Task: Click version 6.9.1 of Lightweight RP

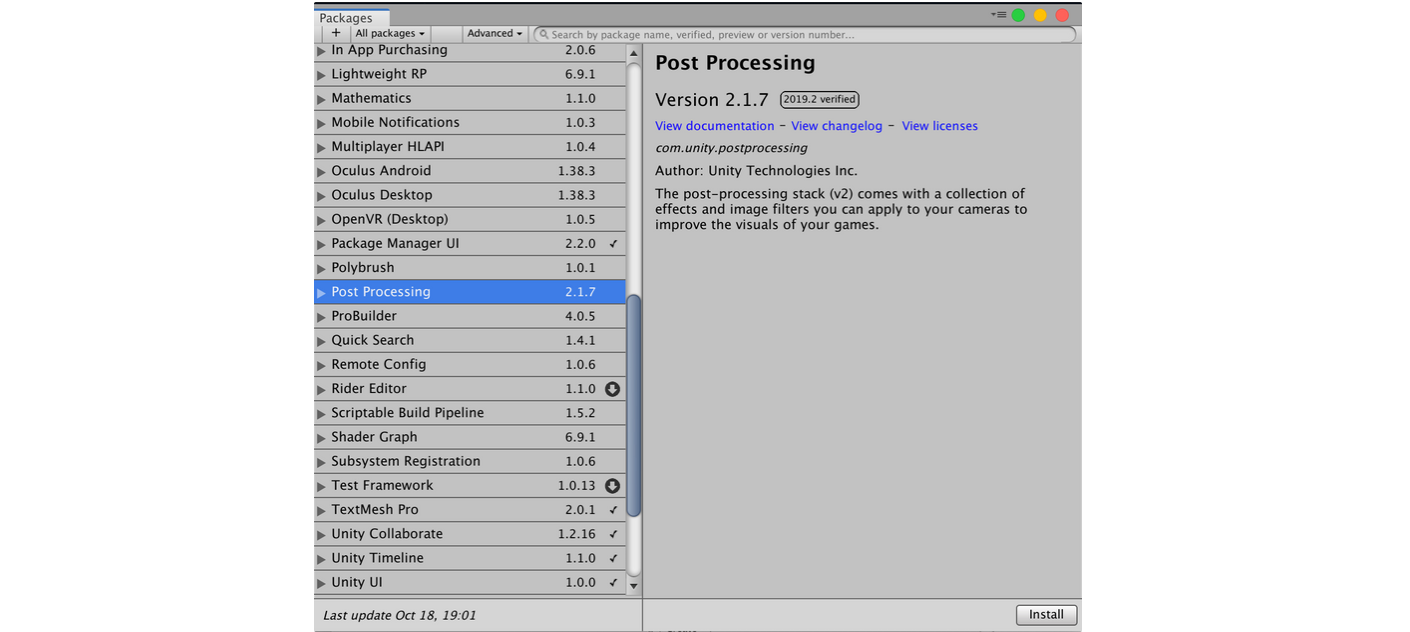Action: 580,74
